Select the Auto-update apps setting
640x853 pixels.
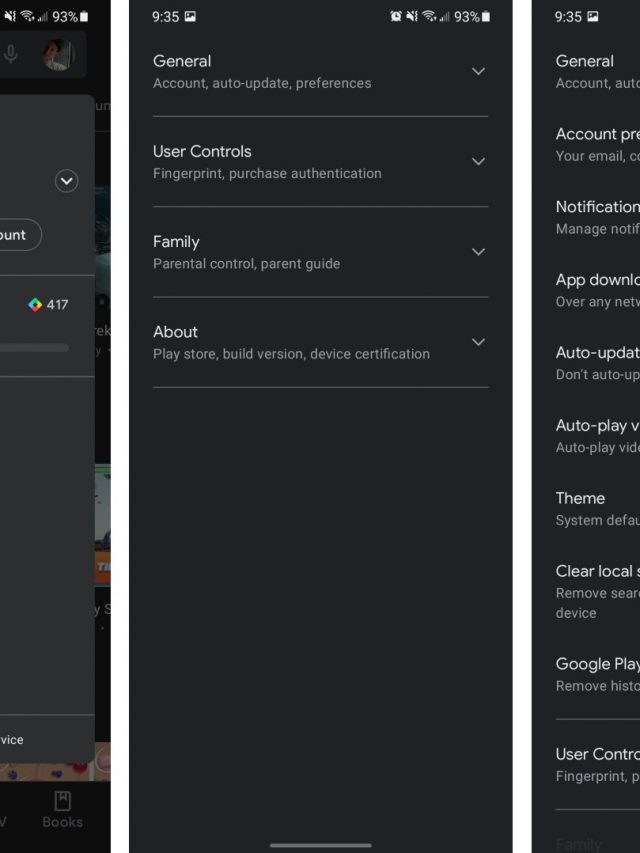click(598, 363)
